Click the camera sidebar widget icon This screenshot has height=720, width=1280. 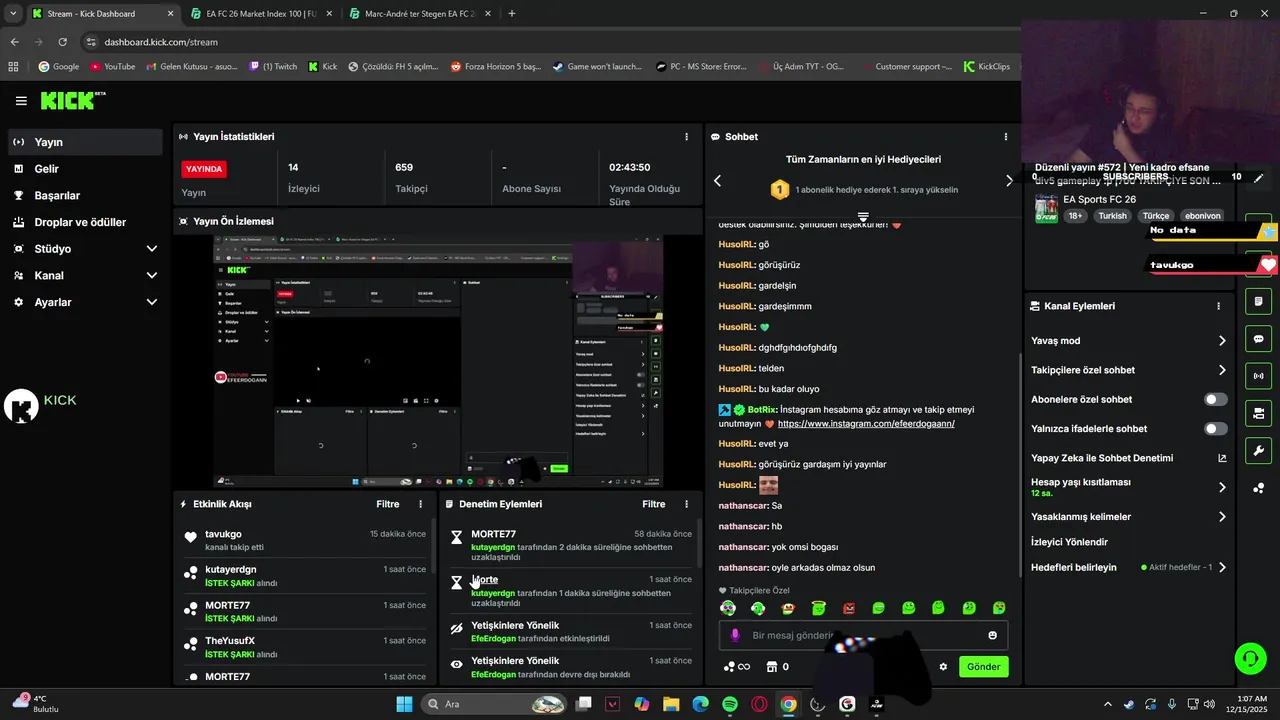[1258, 413]
